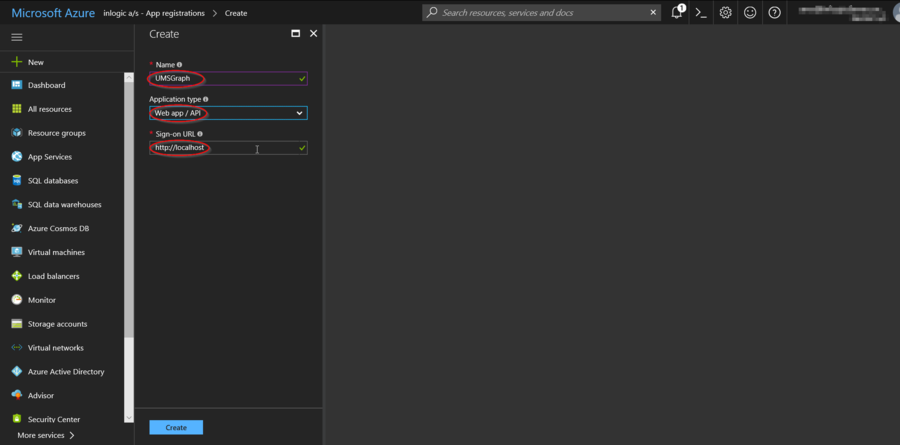Collapse the sidebar with hamburger icon
The width and height of the screenshot is (900, 445).
[x=16, y=37]
